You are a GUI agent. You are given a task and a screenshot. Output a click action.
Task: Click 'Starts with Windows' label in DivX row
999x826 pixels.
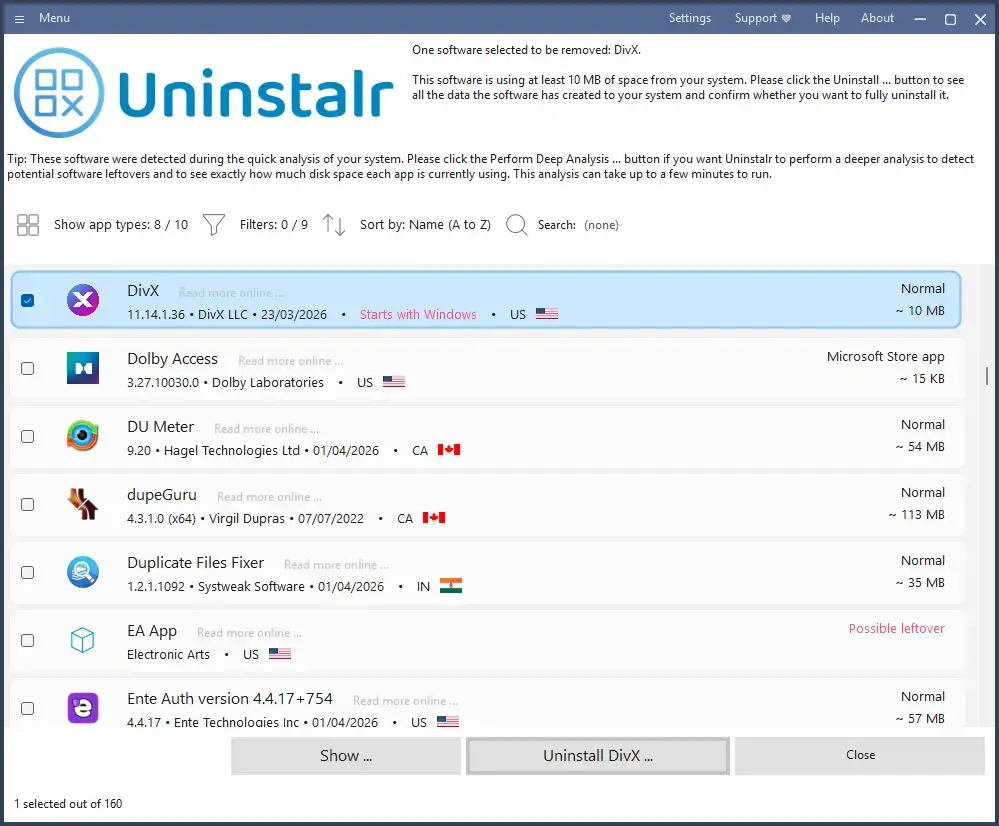[x=418, y=314]
